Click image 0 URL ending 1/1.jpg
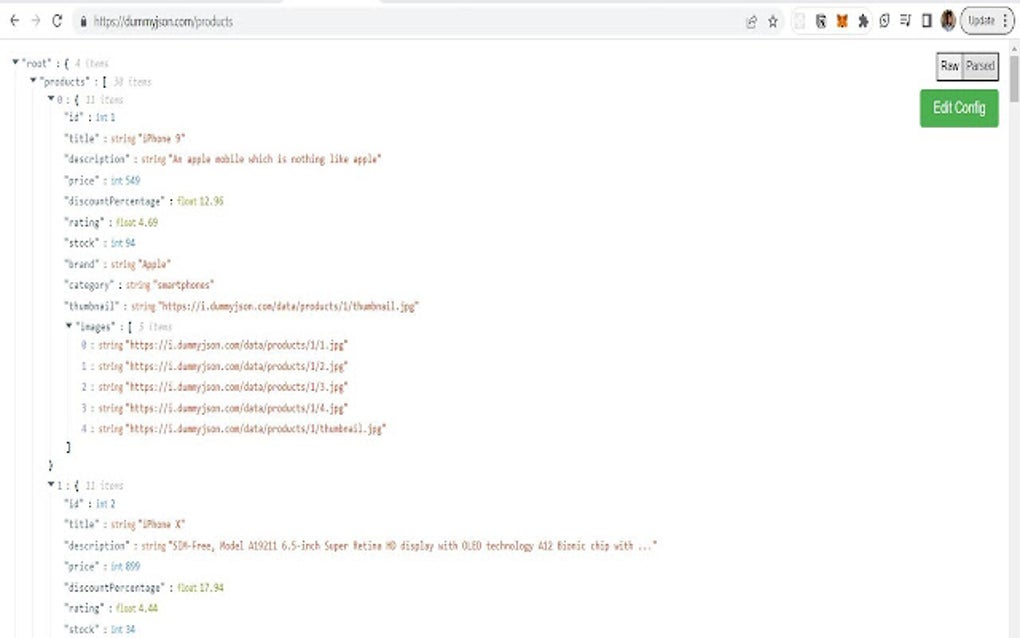The height and width of the screenshot is (638, 1020). [x=236, y=345]
